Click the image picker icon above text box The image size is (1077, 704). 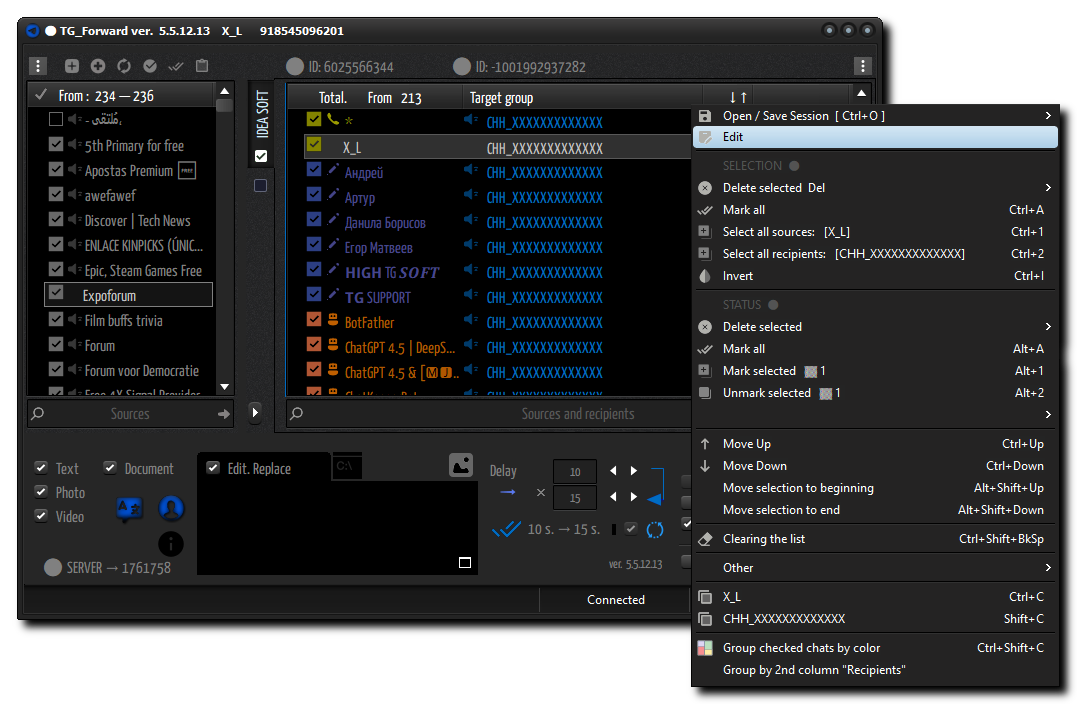click(x=461, y=465)
